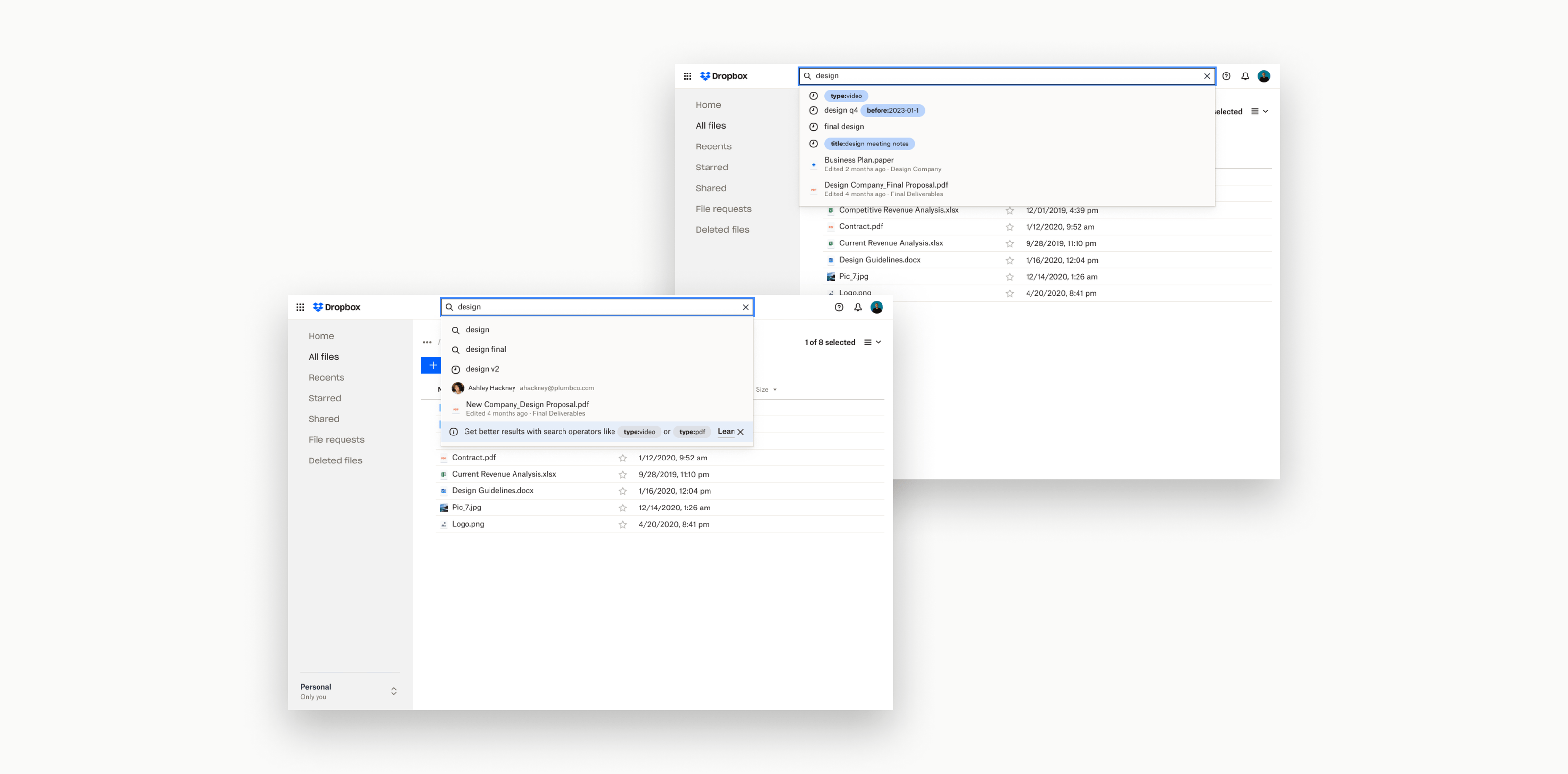Open the app grid icon in the front window
Image resolution: width=1568 pixels, height=774 pixels.
[x=300, y=307]
